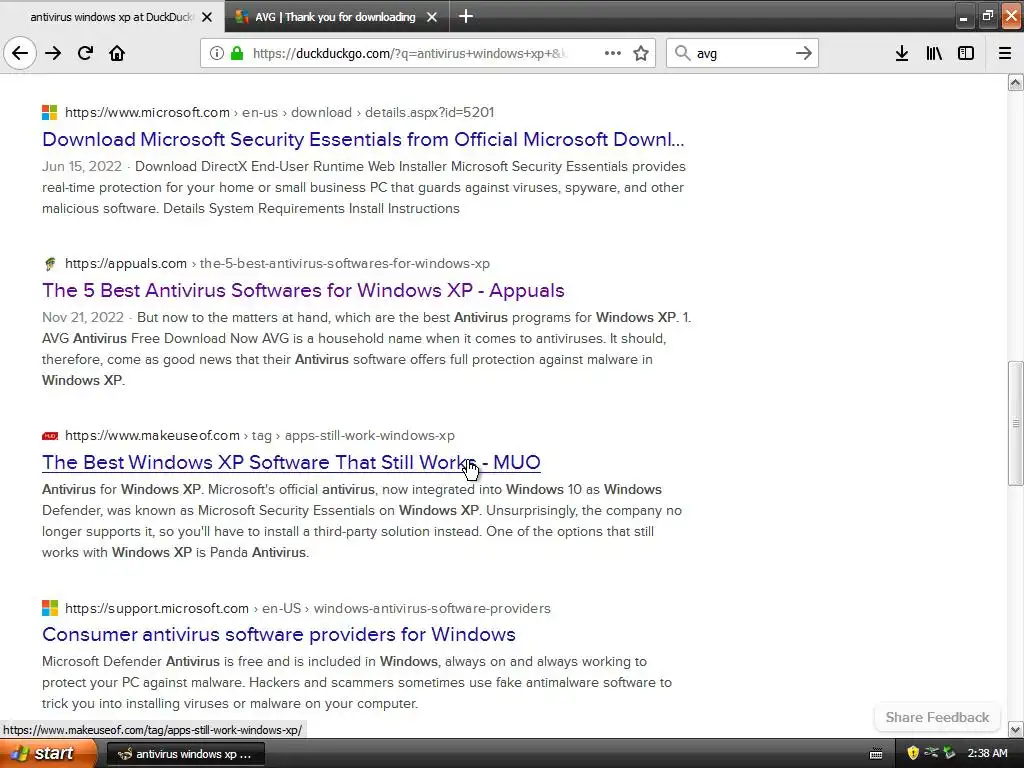Open the Firefox home page
This screenshot has height=768, width=1024.
117,53
